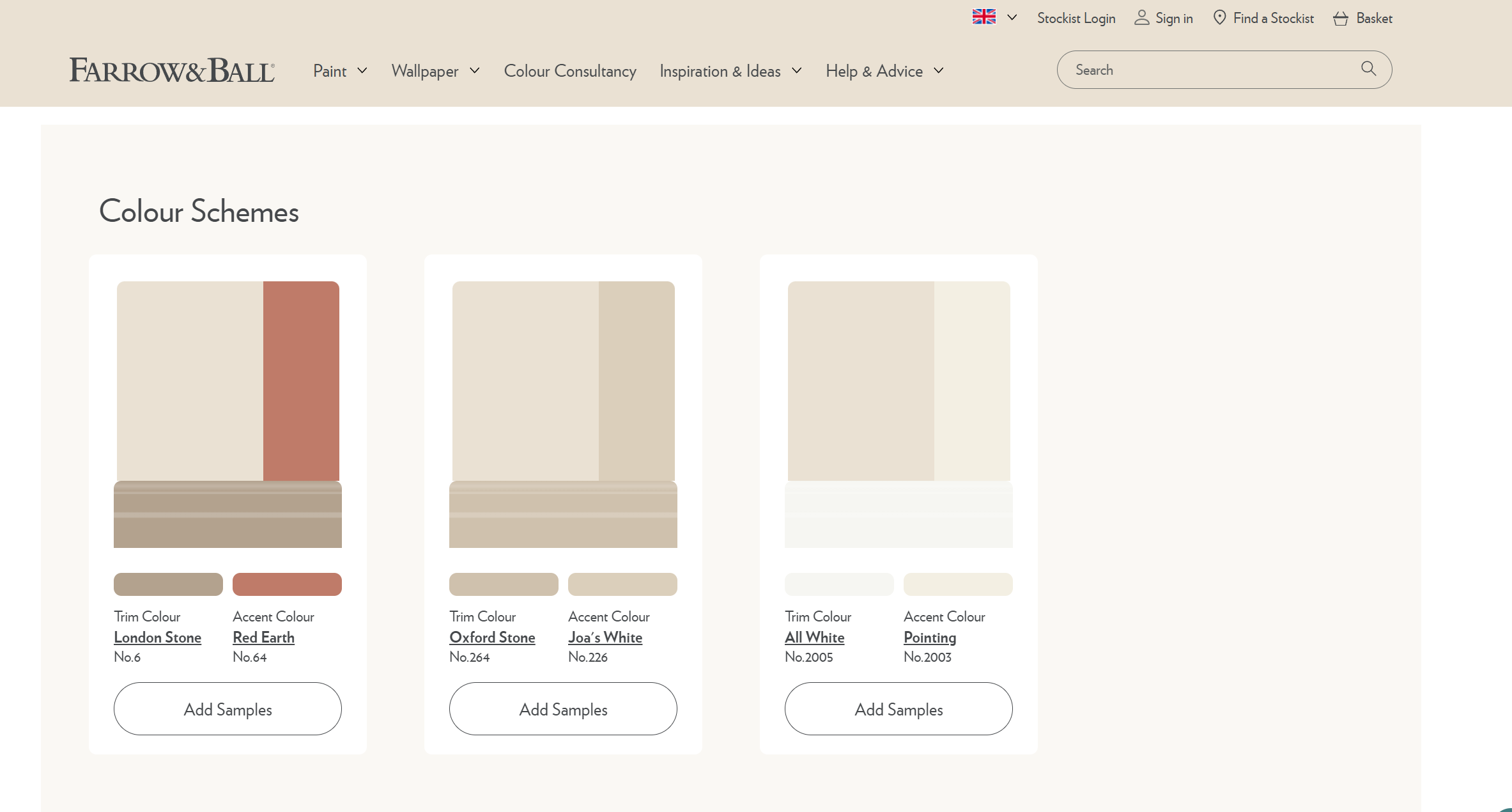The image size is (1512, 812).
Task: Open the Red Earth colour link
Action: pyautogui.click(x=263, y=637)
